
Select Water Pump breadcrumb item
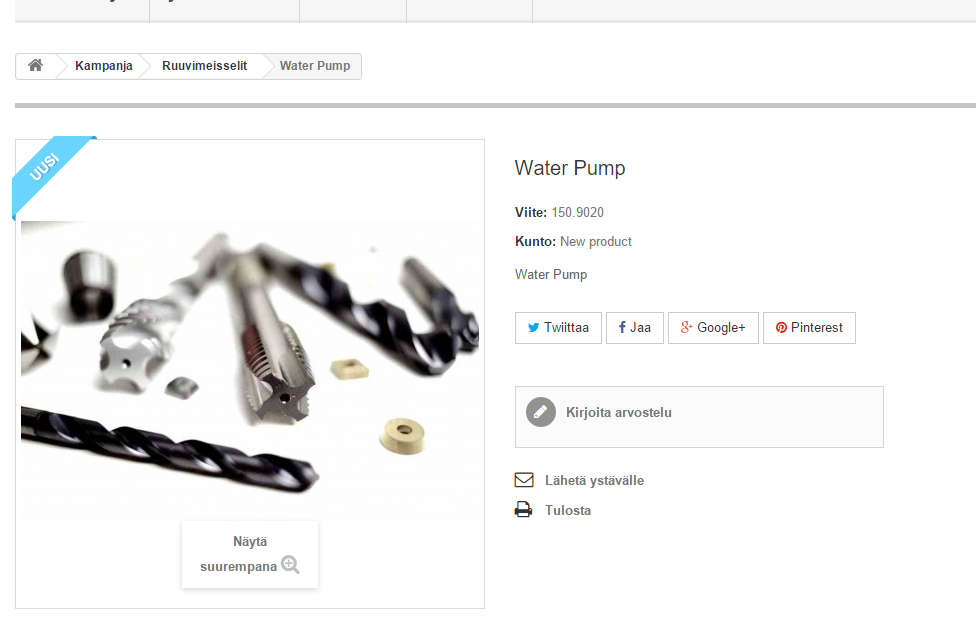pos(315,65)
